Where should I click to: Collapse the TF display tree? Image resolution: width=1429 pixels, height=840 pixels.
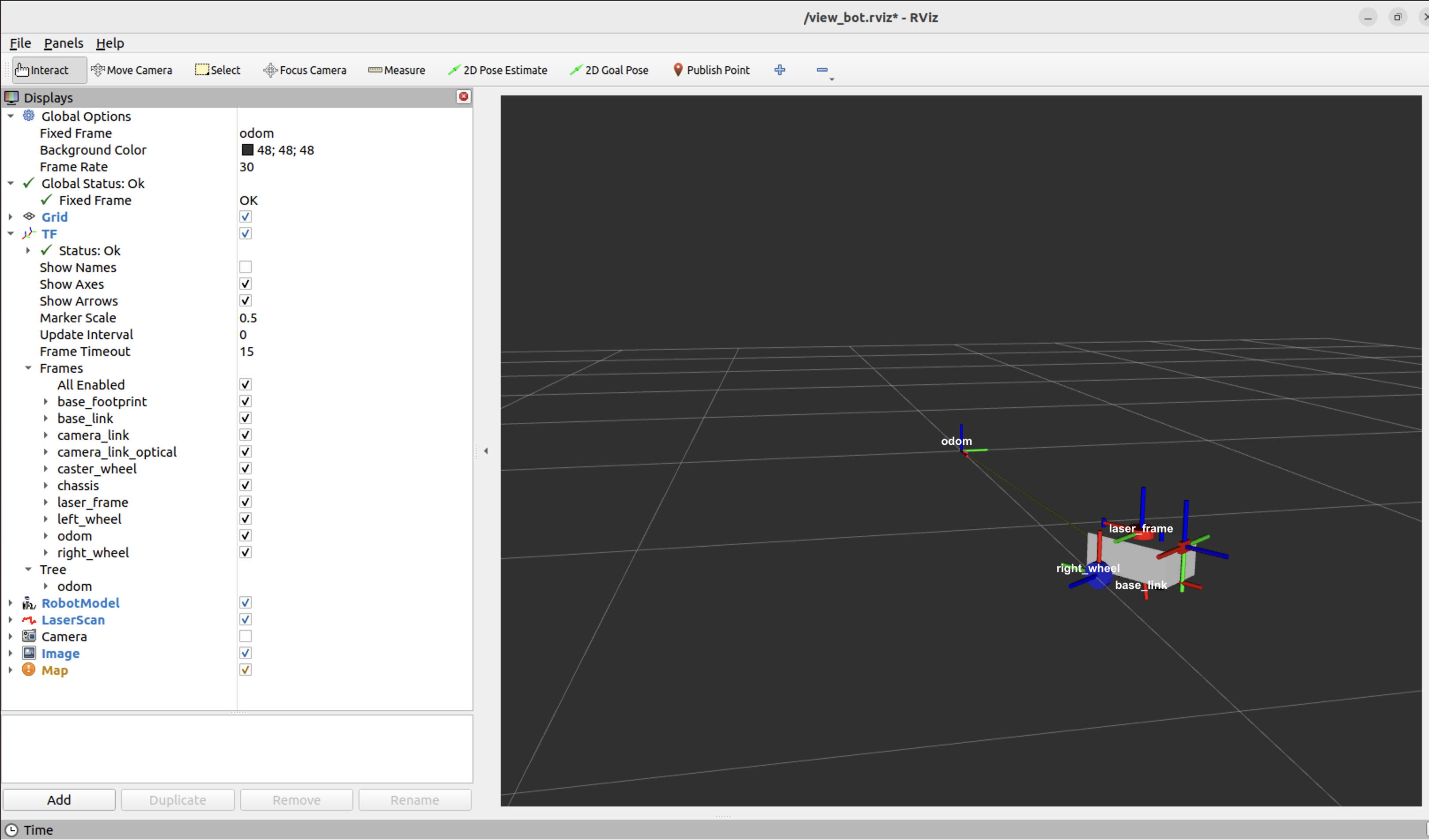[11, 234]
